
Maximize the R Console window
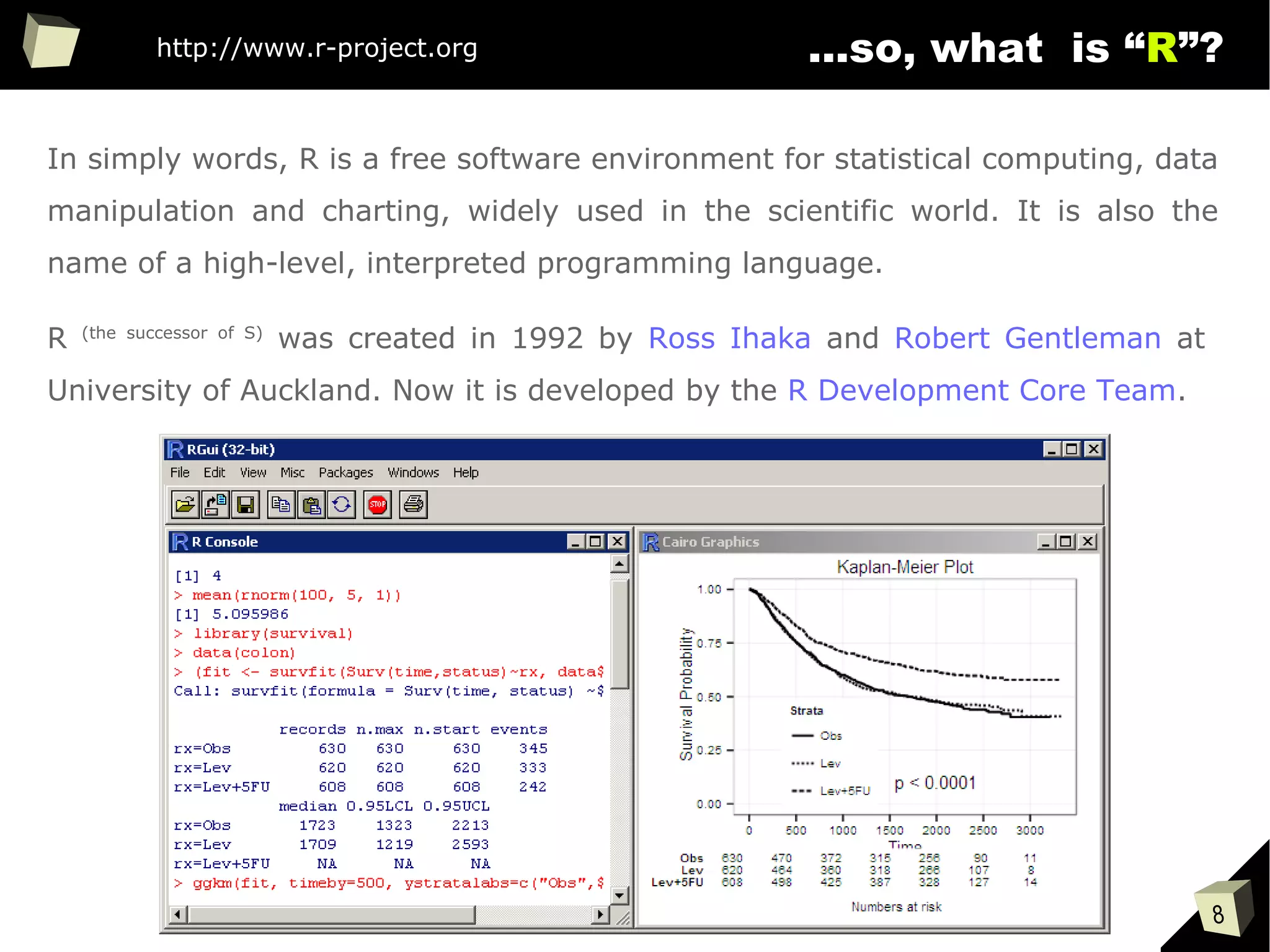(595, 541)
